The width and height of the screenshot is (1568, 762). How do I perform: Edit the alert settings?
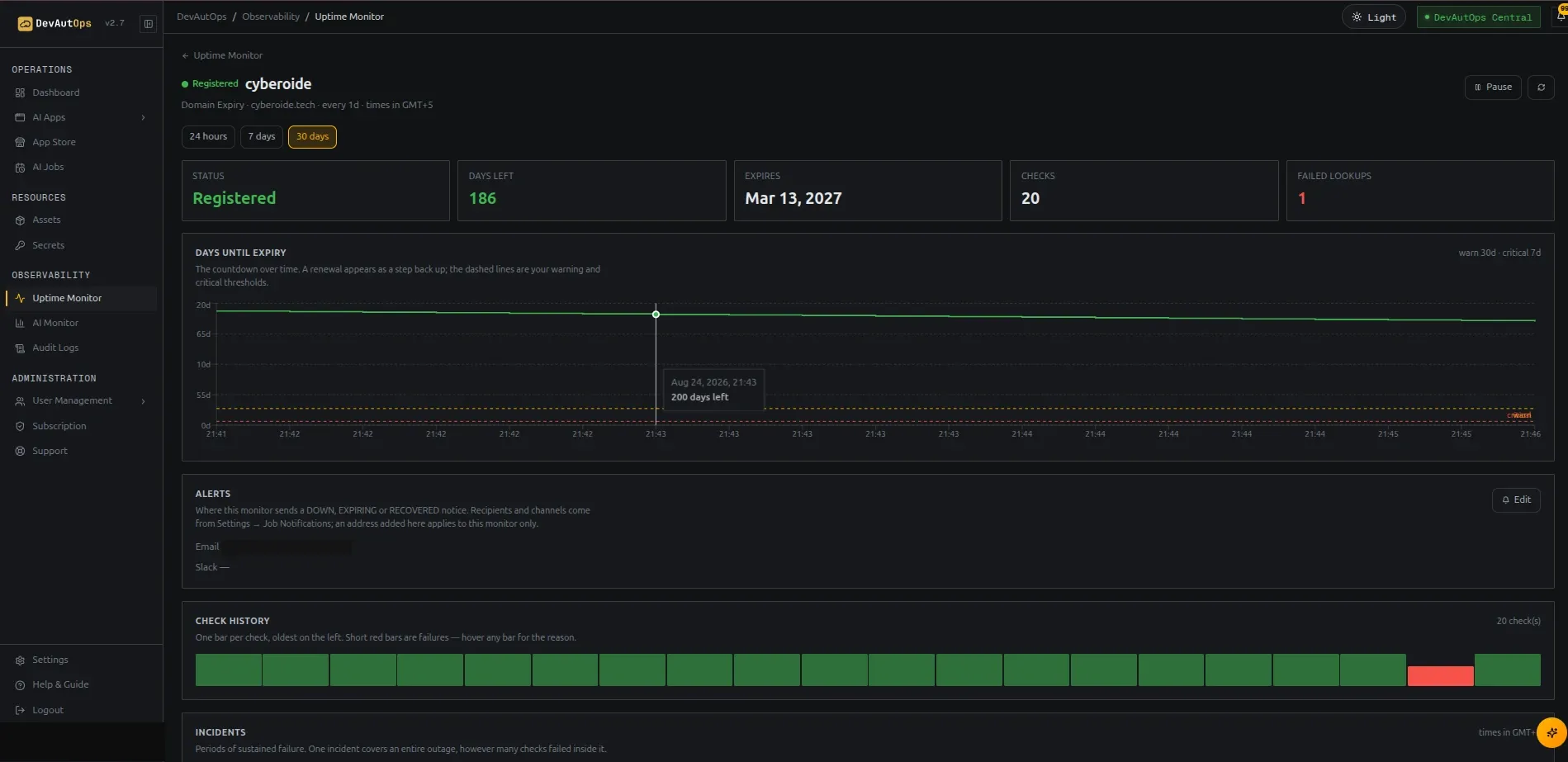click(1516, 500)
